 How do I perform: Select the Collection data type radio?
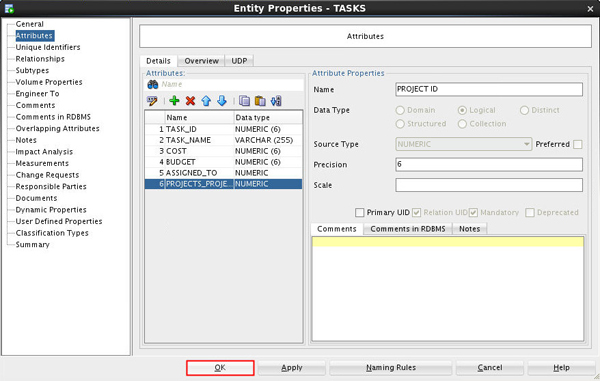(x=462, y=124)
